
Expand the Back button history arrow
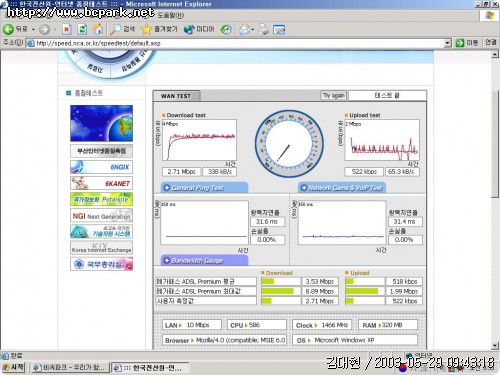[33, 30]
